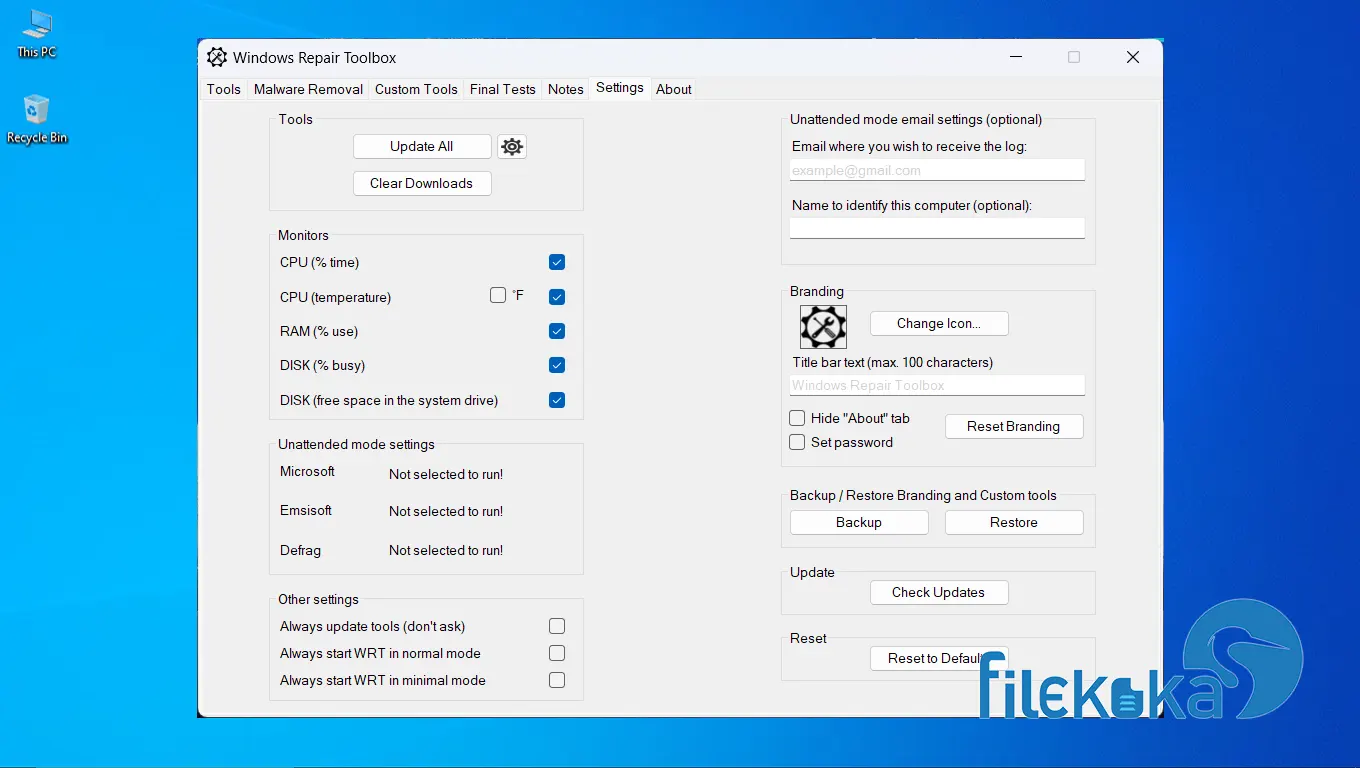Click the Backup button
This screenshot has height=768, width=1360.
point(859,522)
